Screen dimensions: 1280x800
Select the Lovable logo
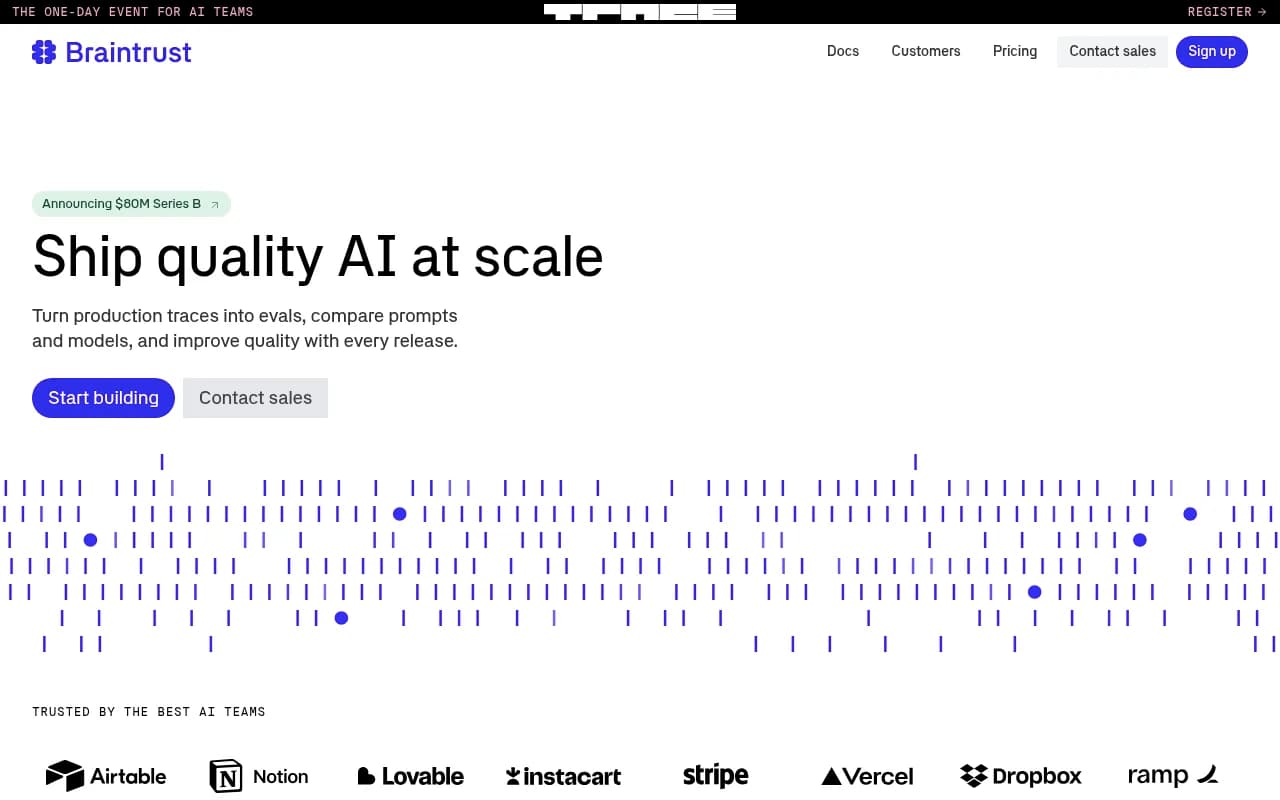pos(410,775)
